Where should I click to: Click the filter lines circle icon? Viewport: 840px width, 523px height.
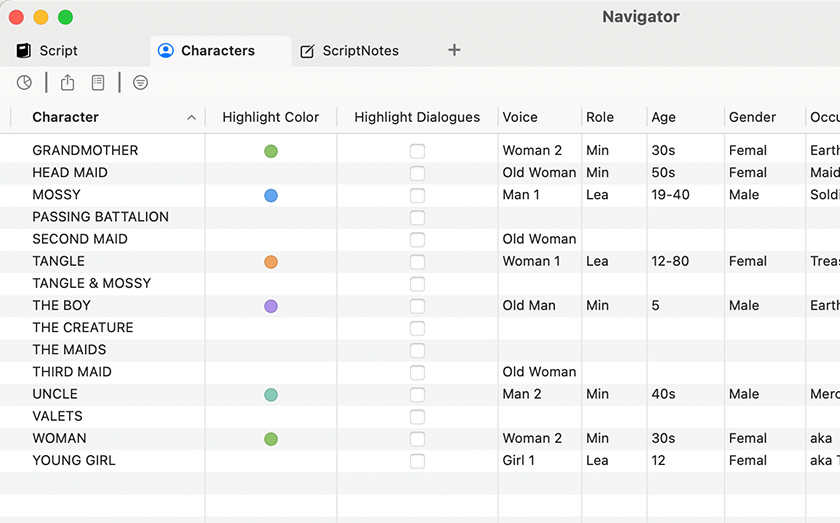141,83
